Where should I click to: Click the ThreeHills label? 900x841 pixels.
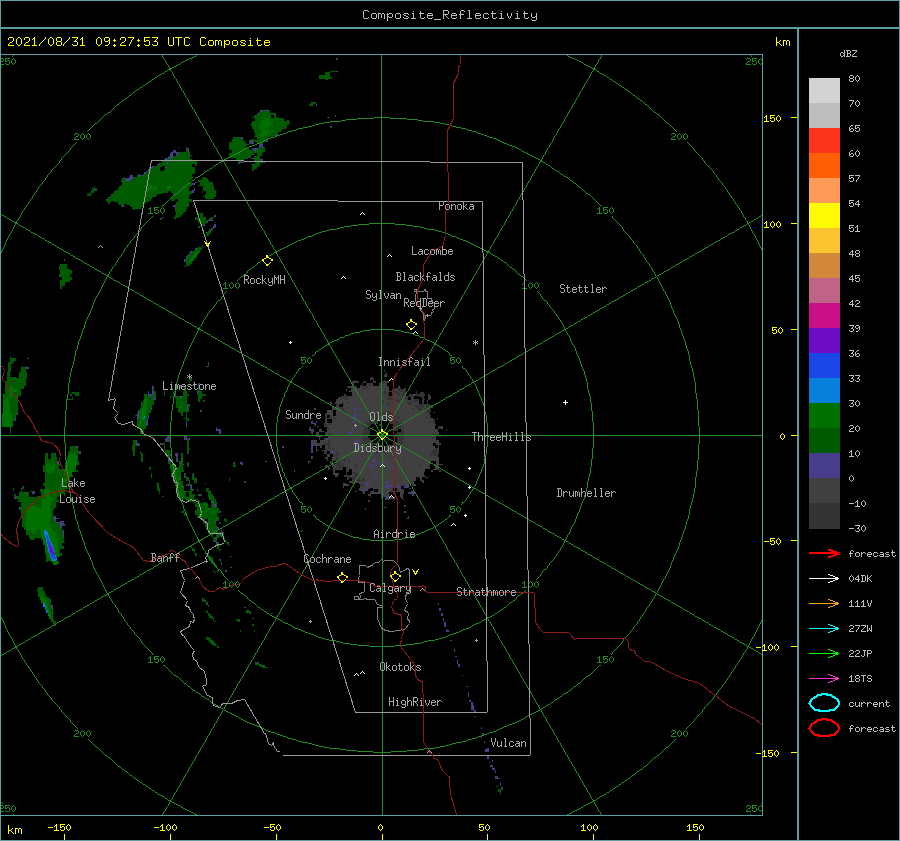pos(502,437)
